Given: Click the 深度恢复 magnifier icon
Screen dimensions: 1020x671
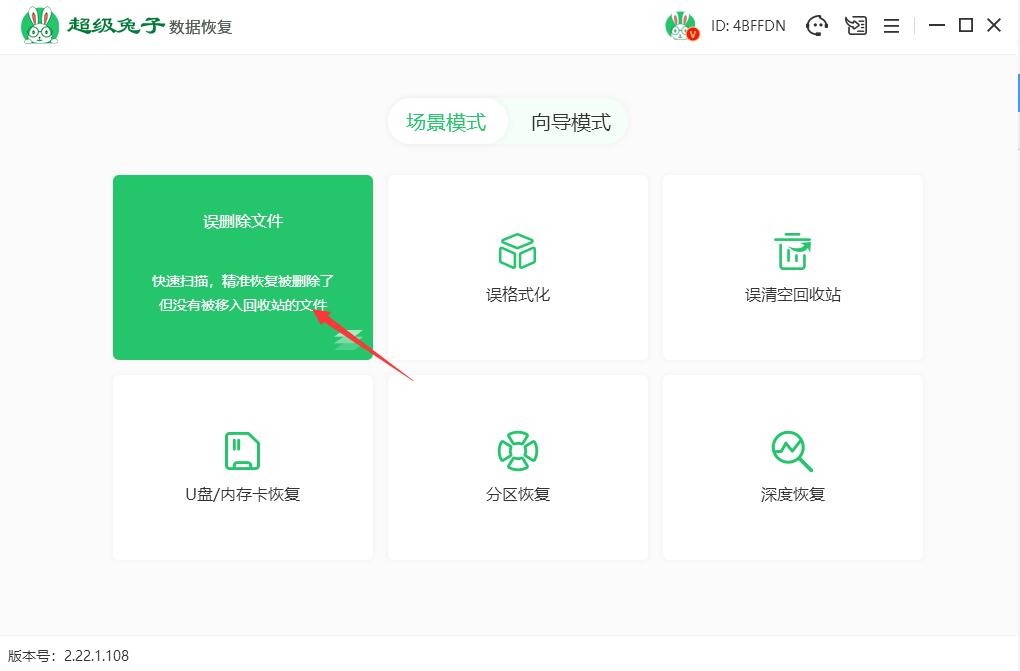Looking at the screenshot, I should [792, 451].
